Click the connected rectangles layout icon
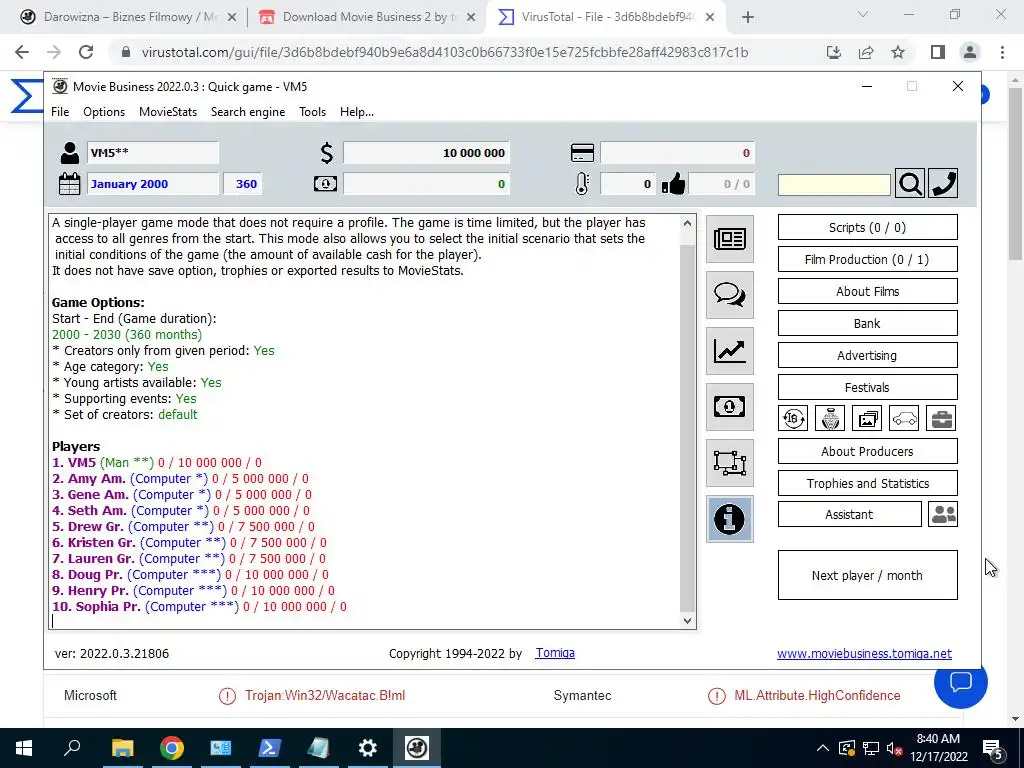The width and height of the screenshot is (1024, 768). pyautogui.click(x=729, y=463)
